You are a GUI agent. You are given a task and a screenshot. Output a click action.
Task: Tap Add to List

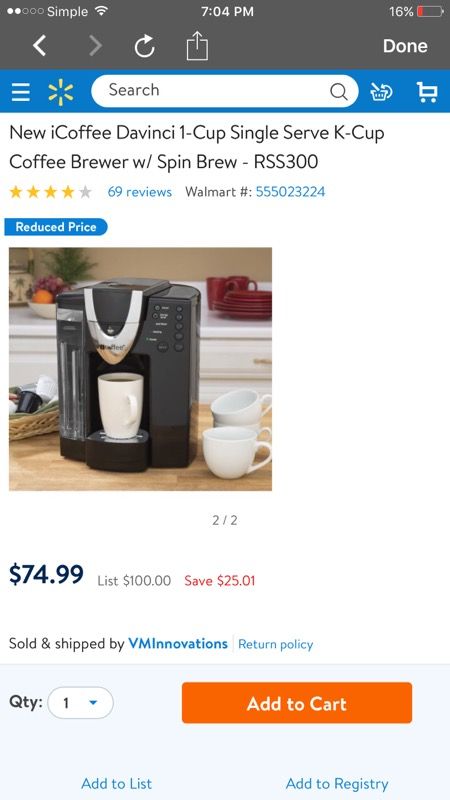[x=116, y=783]
